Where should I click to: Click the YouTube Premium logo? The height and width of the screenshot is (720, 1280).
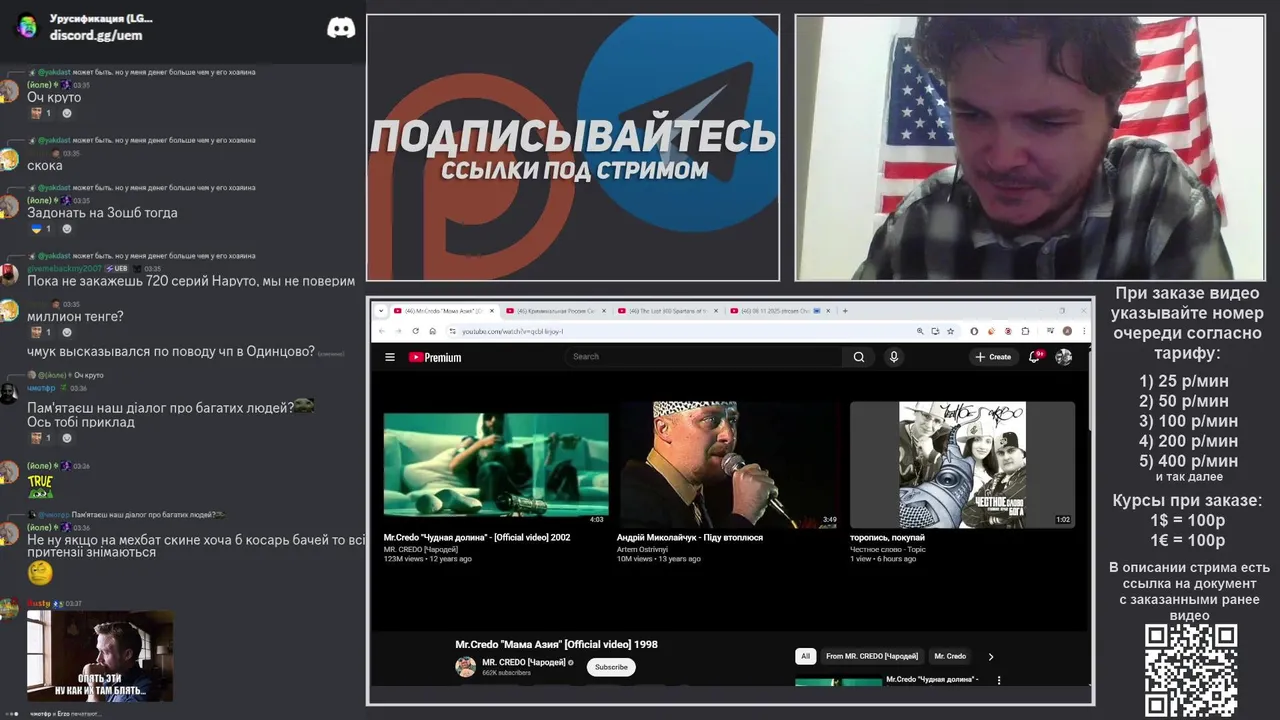click(435, 357)
